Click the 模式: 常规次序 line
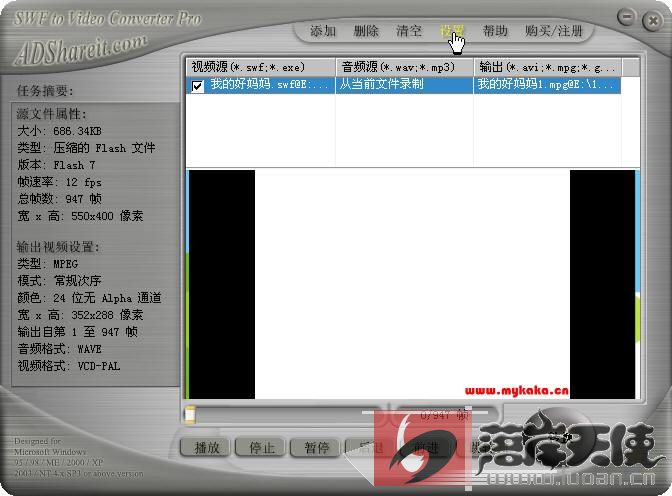672x496 pixels. [59, 281]
